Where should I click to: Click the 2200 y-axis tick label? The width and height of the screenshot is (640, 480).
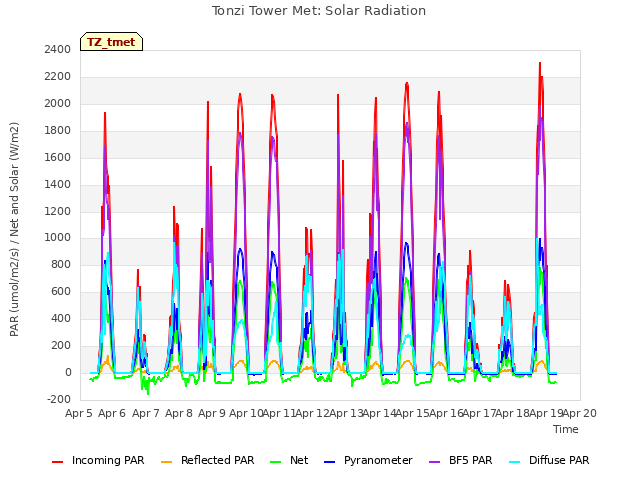pyautogui.click(x=58, y=77)
